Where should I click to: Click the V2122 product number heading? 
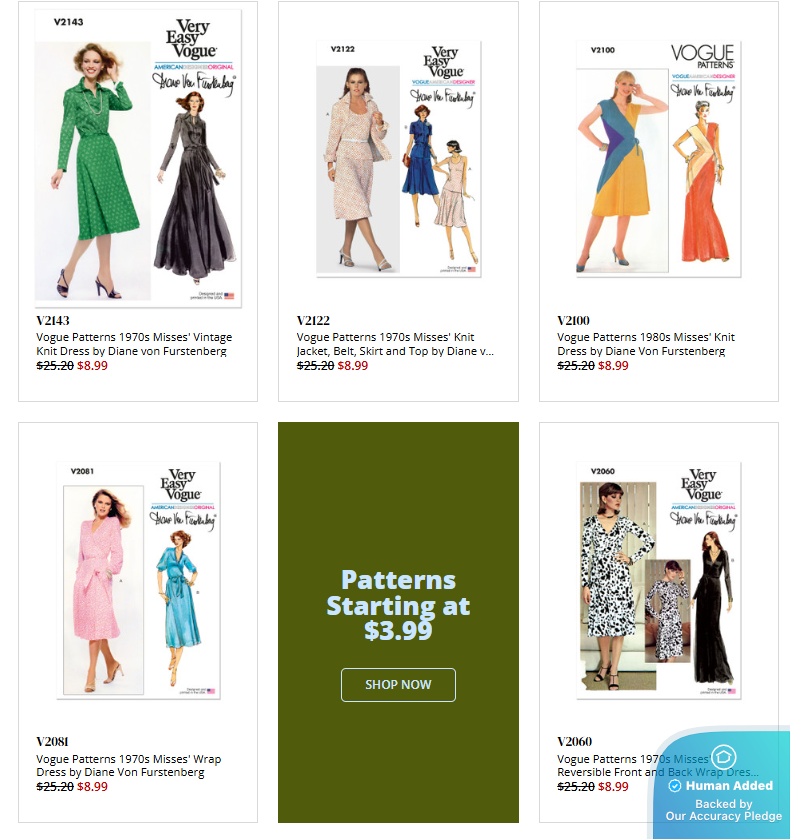(313, 321)
